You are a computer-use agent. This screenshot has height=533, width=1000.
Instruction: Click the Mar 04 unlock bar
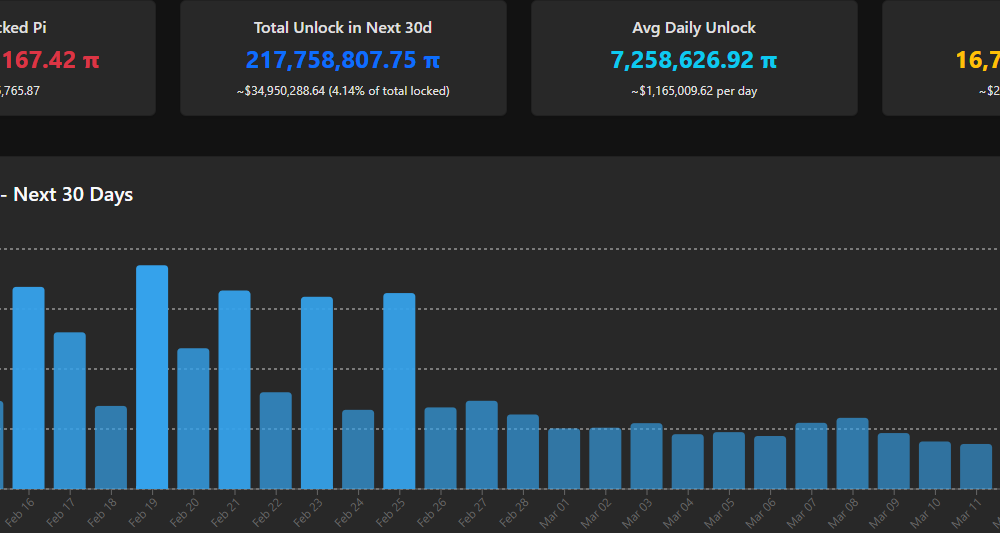[688, 461]
